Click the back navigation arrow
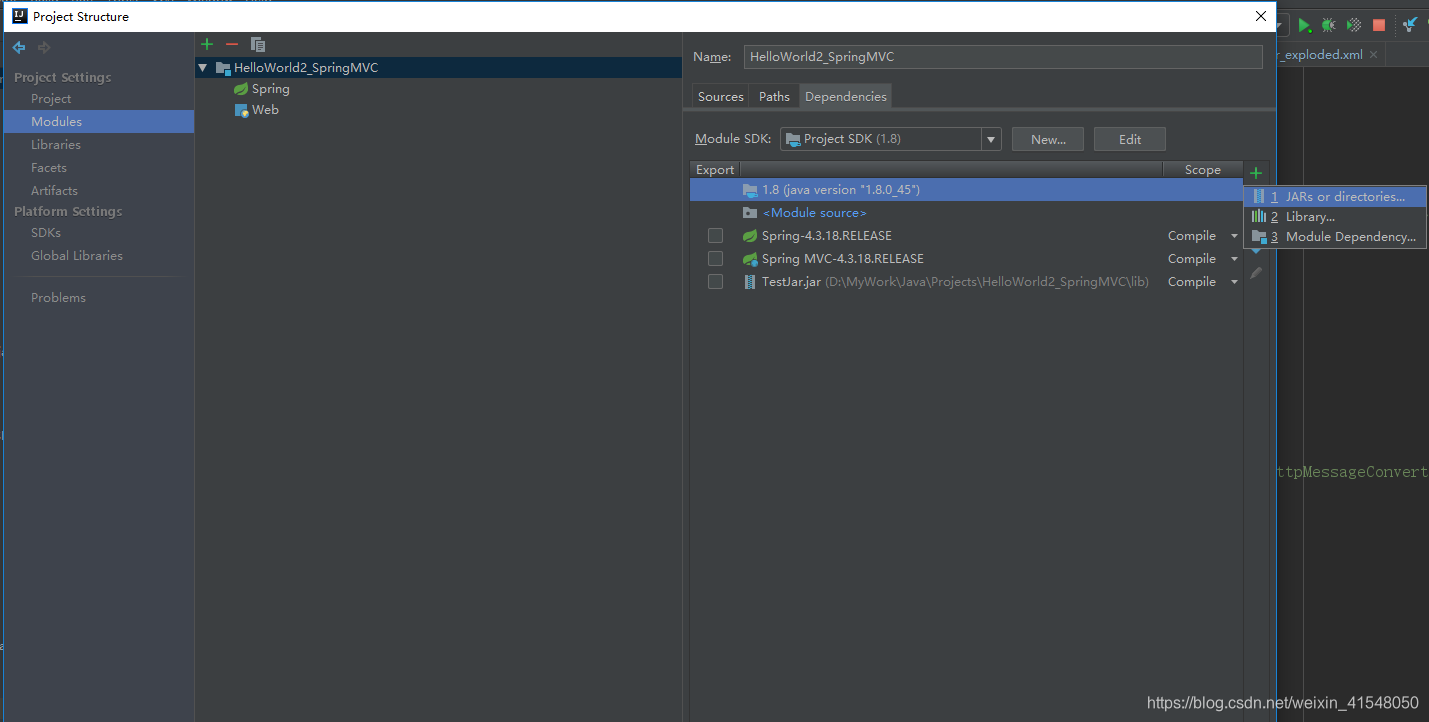The height and width of the screenshot is (722, 1429). (19, 47)
